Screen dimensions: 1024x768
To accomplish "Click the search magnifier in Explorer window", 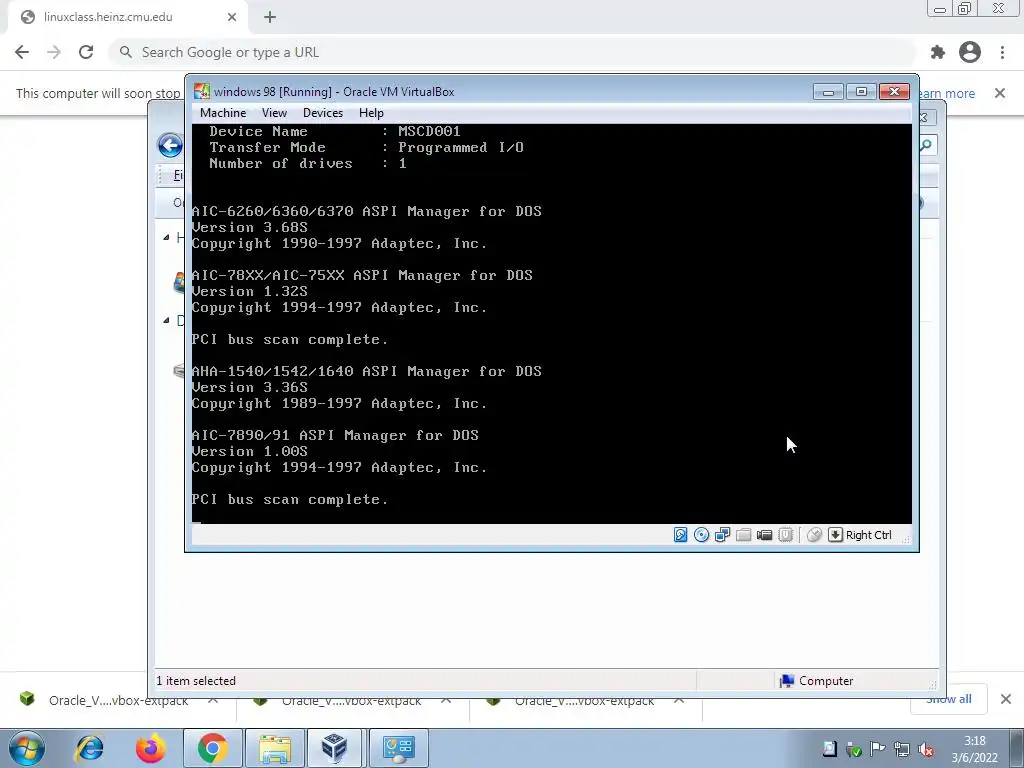I will pos(926,145).
